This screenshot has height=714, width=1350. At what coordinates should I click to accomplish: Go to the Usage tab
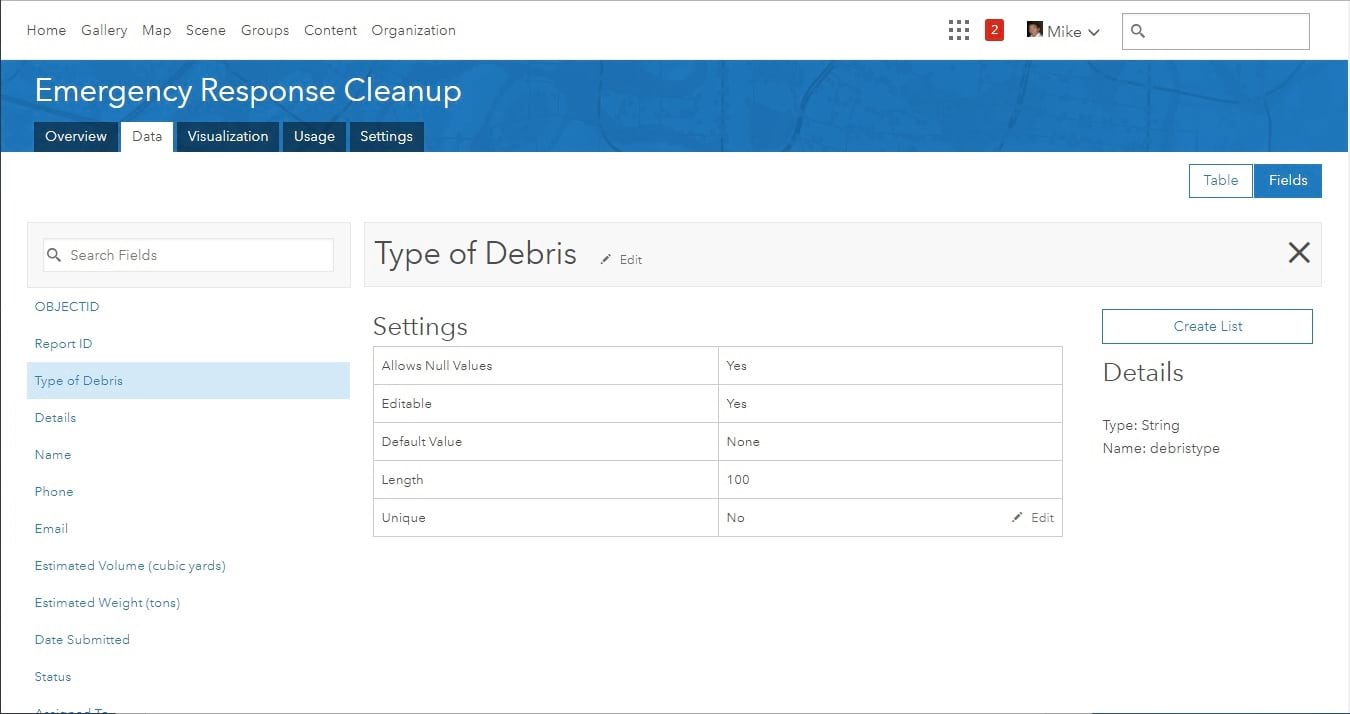tap(314, 137)
